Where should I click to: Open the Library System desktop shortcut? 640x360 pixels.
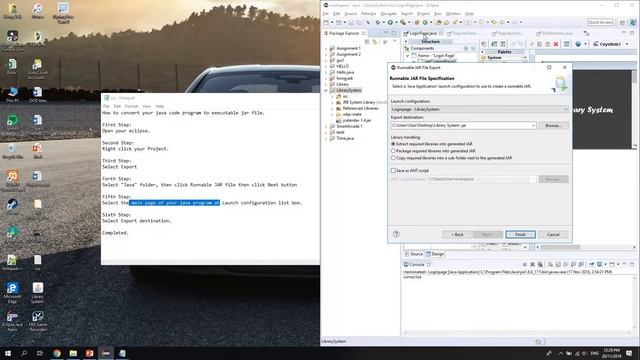pos(38,293)
